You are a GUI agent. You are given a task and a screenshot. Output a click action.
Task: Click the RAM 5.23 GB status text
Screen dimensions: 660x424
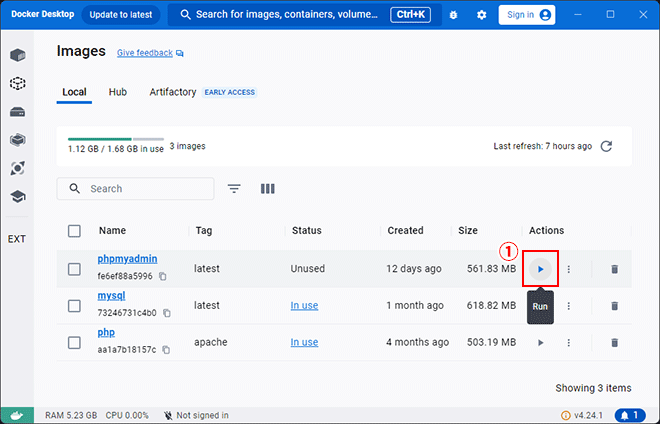[x=71, y=416]
